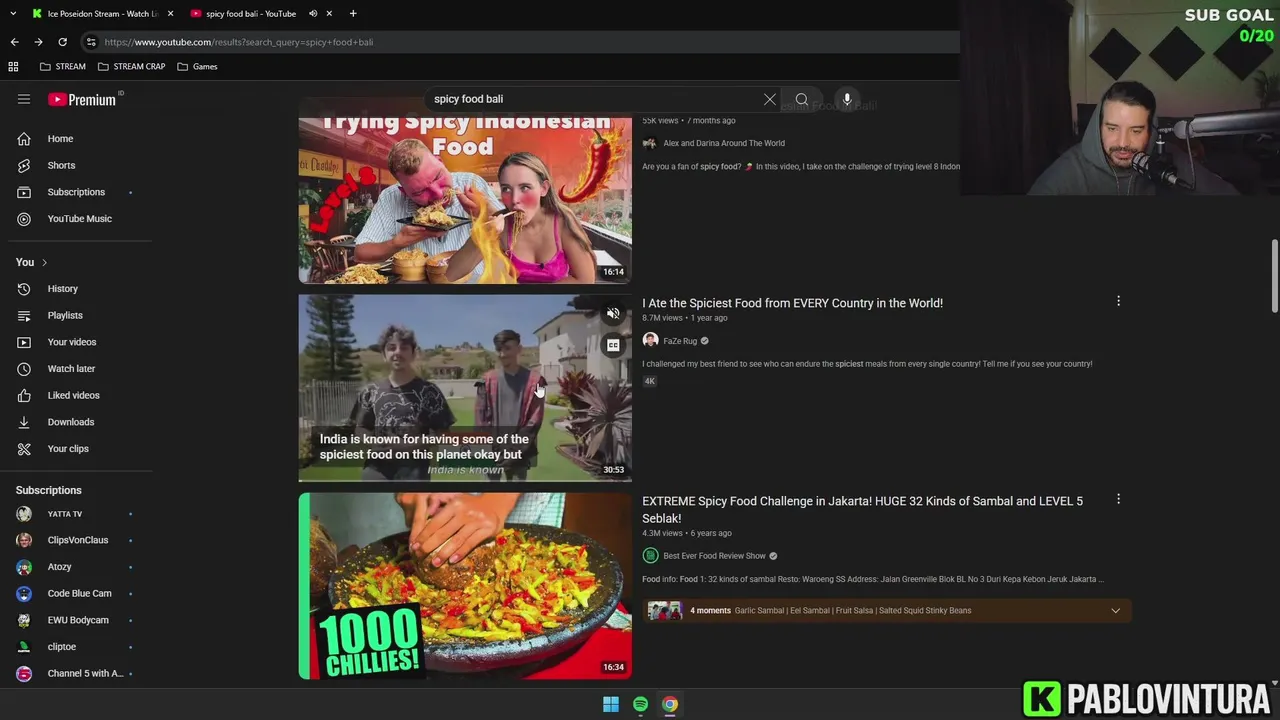
Task: Close the spicy food bali tab
Action: pyautogui.click(x=330, y=14)
